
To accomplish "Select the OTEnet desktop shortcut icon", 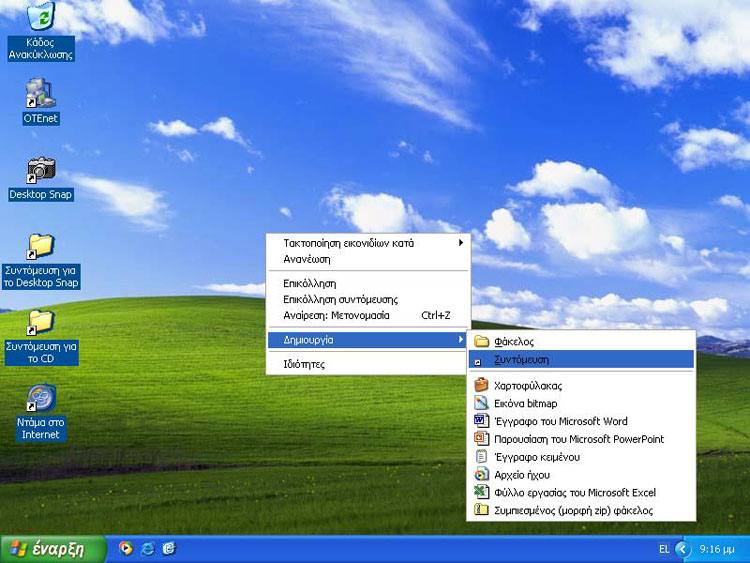I will [x=41, y=93].
